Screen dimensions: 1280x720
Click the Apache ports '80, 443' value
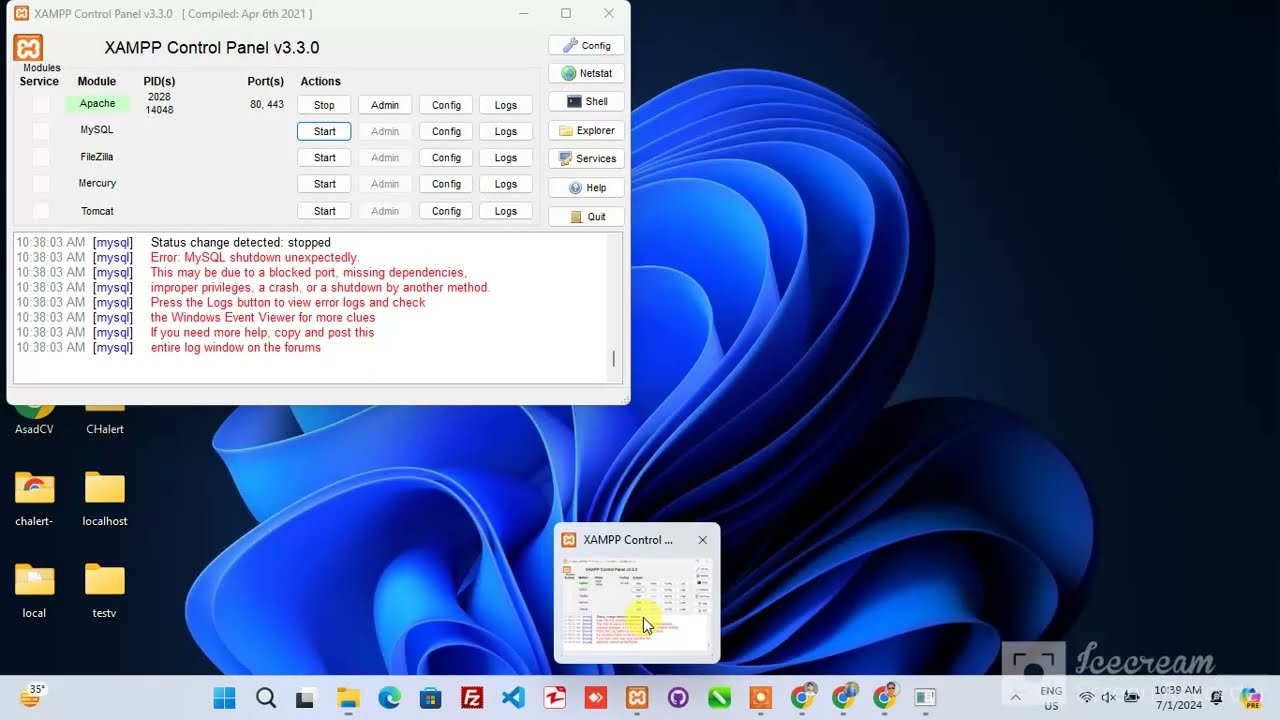point(267,104)
